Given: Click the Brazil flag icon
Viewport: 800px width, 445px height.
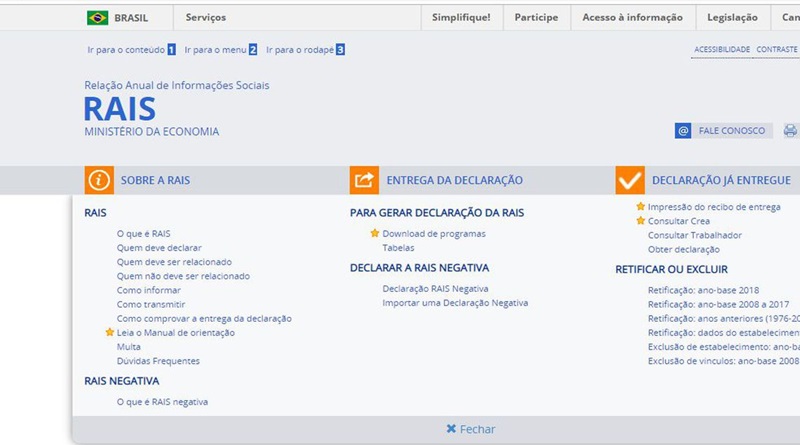Looking at the screenshot, I should 97,18.
